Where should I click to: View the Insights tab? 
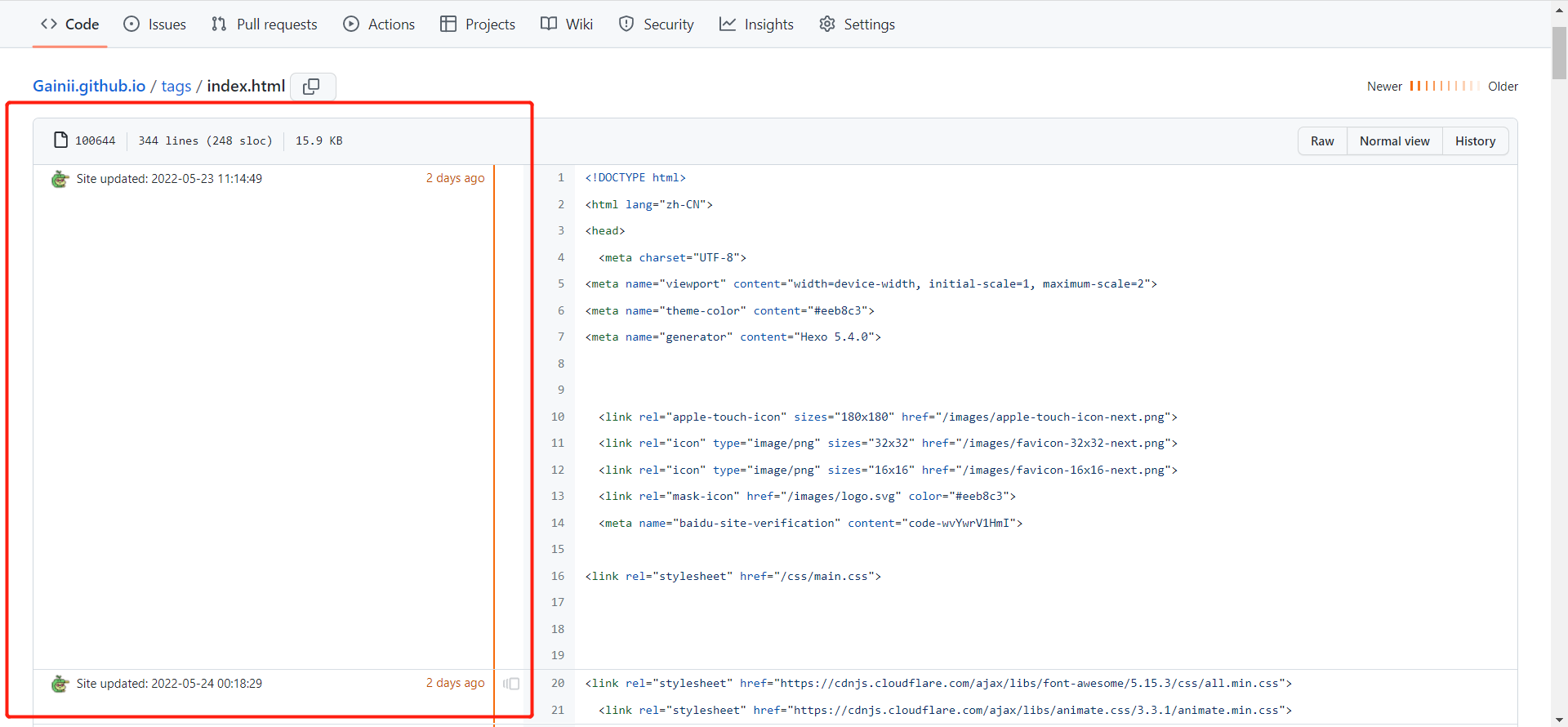[x=756, y=24]
